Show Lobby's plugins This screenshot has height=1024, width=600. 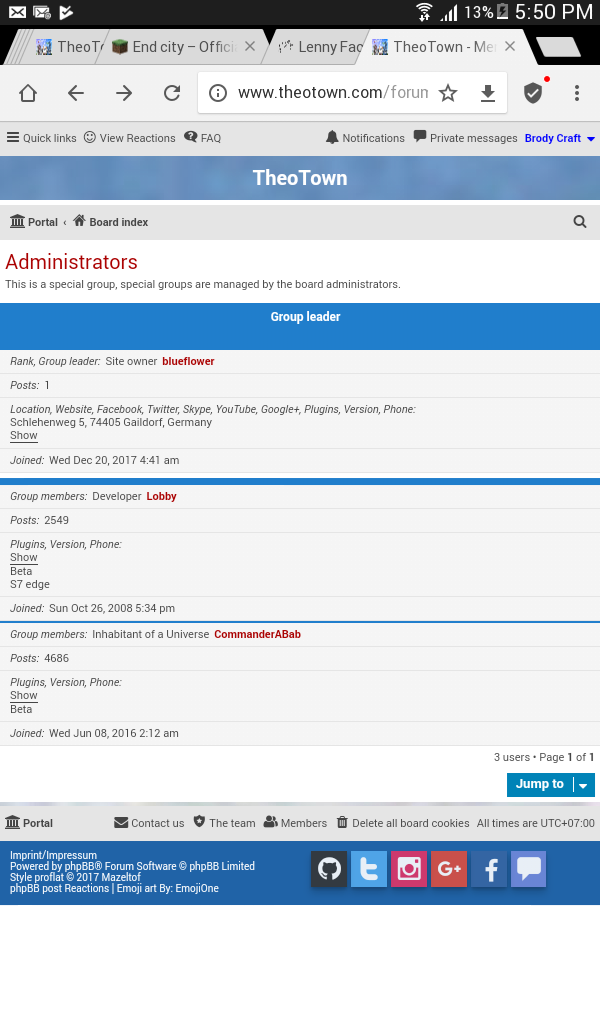coord(24,558)
